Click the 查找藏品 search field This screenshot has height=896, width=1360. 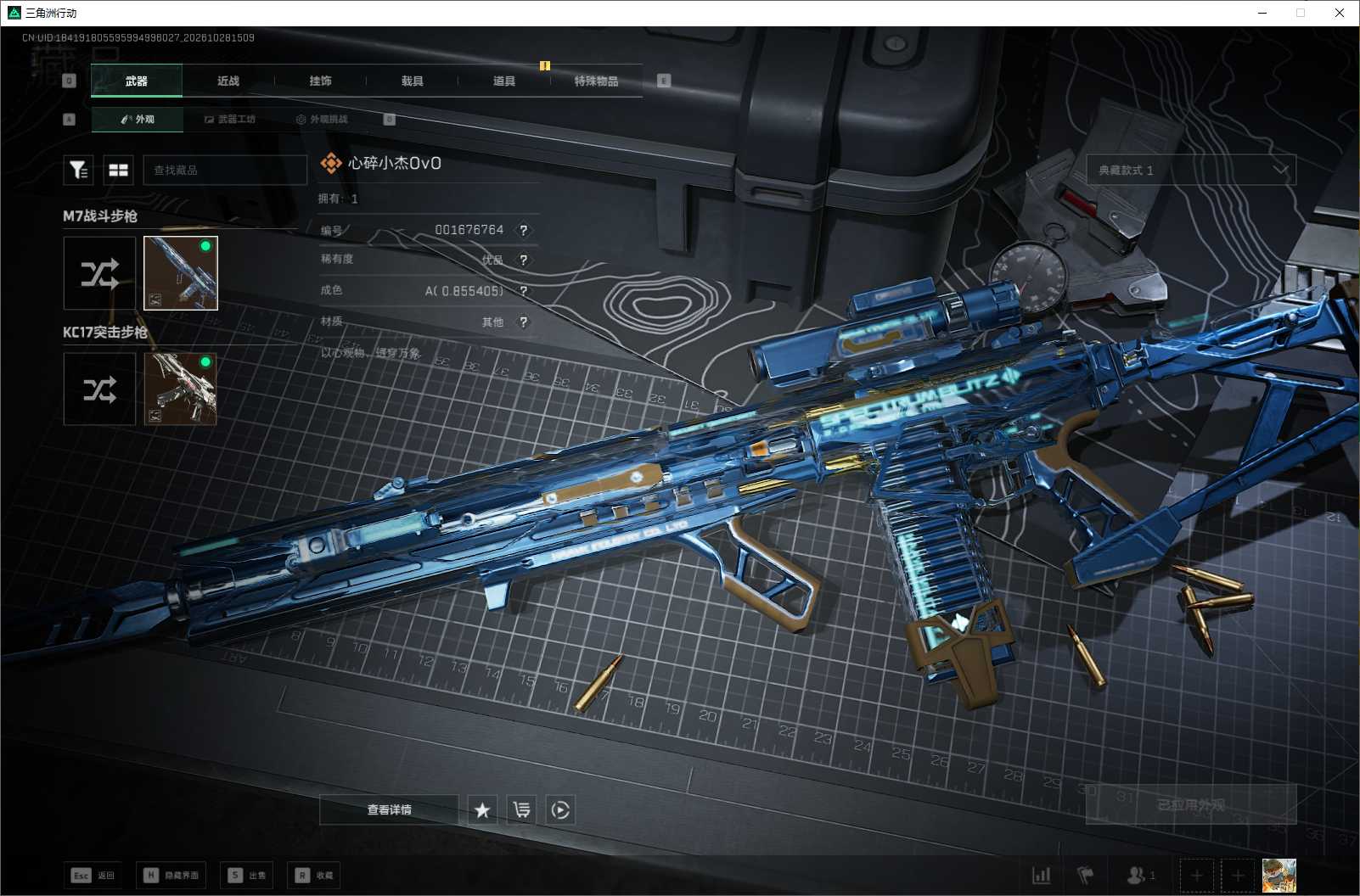[x=225, y=171]
